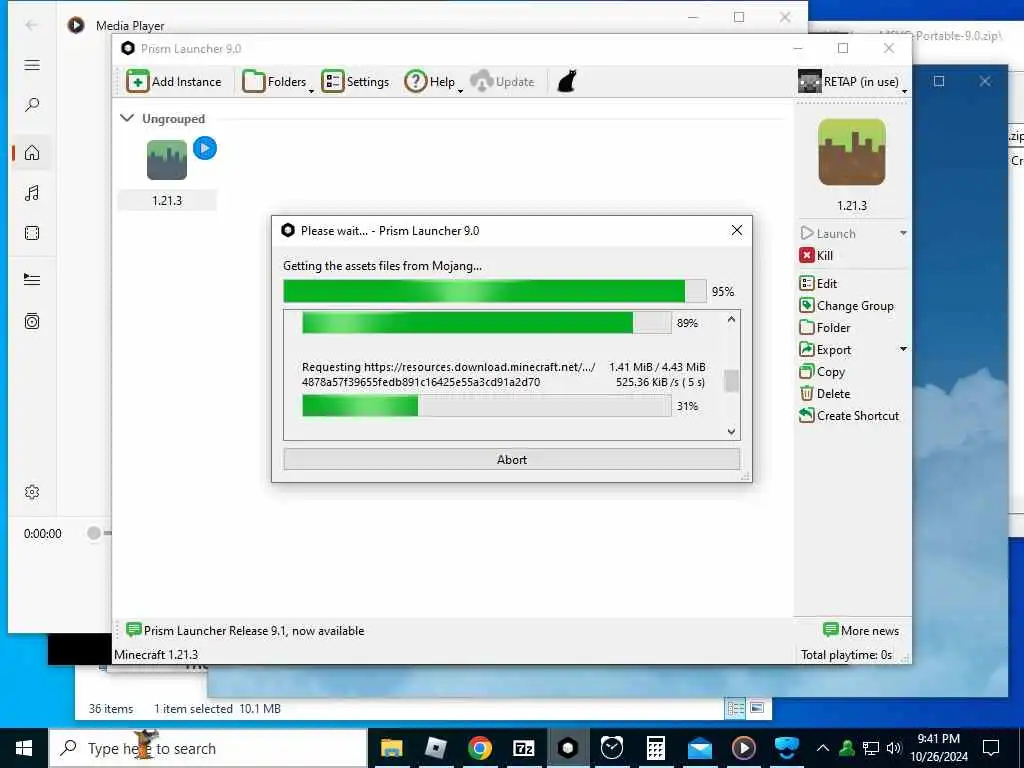Show hidden system tray icons
Image resolution: width=1024 pixels, height=768 pixels.
click(823, 748)
